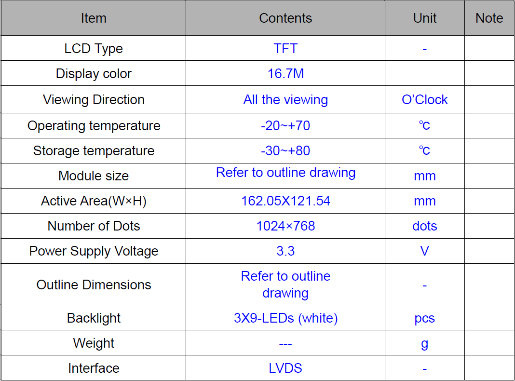The image size is (515, 381).
Task: Click the -20~+70 operating temperature value
Action: (285, 125)
